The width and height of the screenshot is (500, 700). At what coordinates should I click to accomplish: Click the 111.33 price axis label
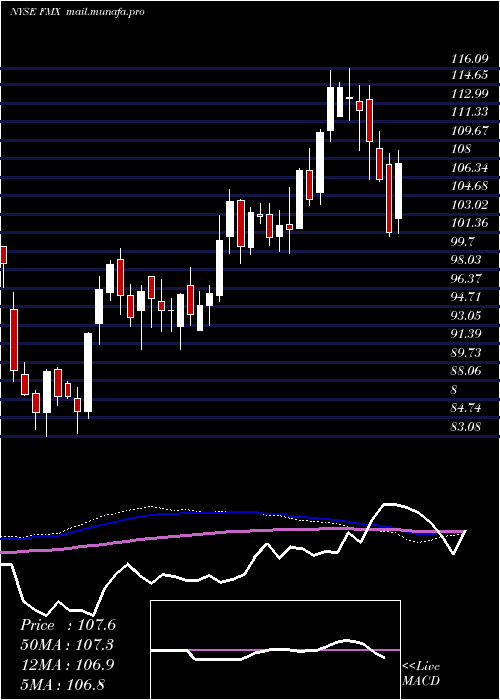pyautogui.click(x=469, y=112)
